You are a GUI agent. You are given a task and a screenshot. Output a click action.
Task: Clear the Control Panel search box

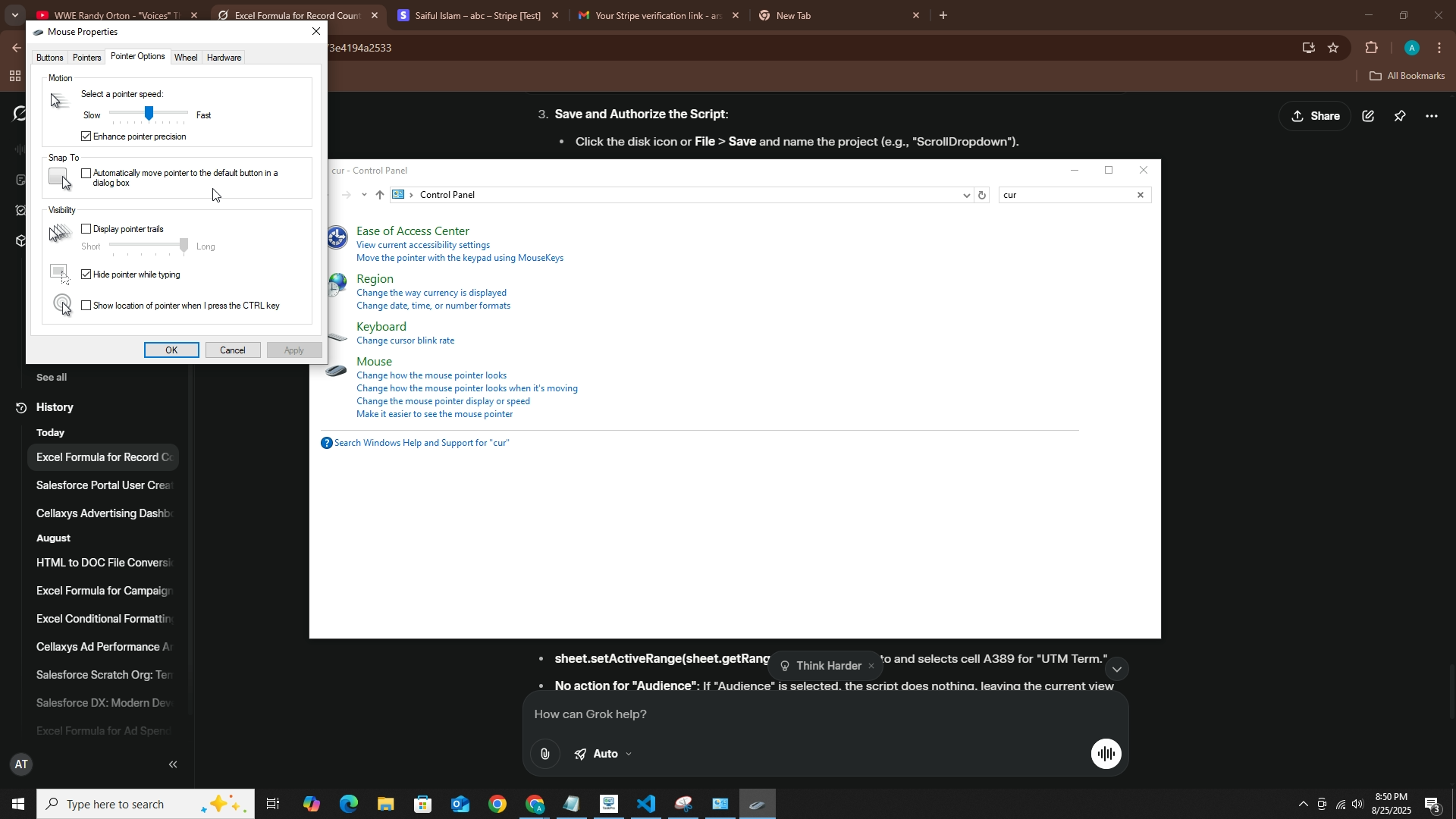click(1140, 196)
